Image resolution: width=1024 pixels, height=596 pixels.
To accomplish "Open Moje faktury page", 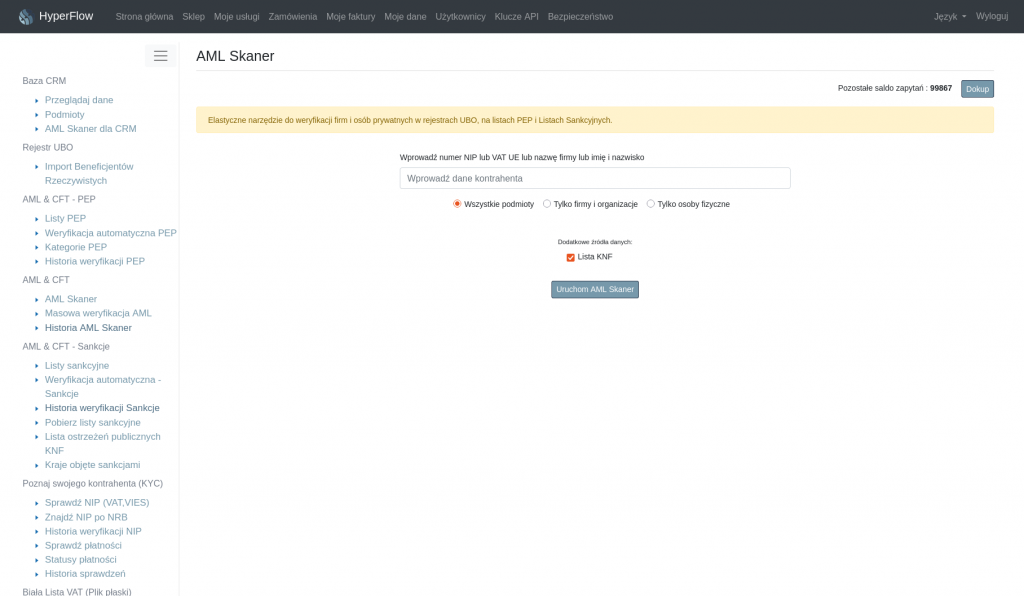I will point(351,16).
